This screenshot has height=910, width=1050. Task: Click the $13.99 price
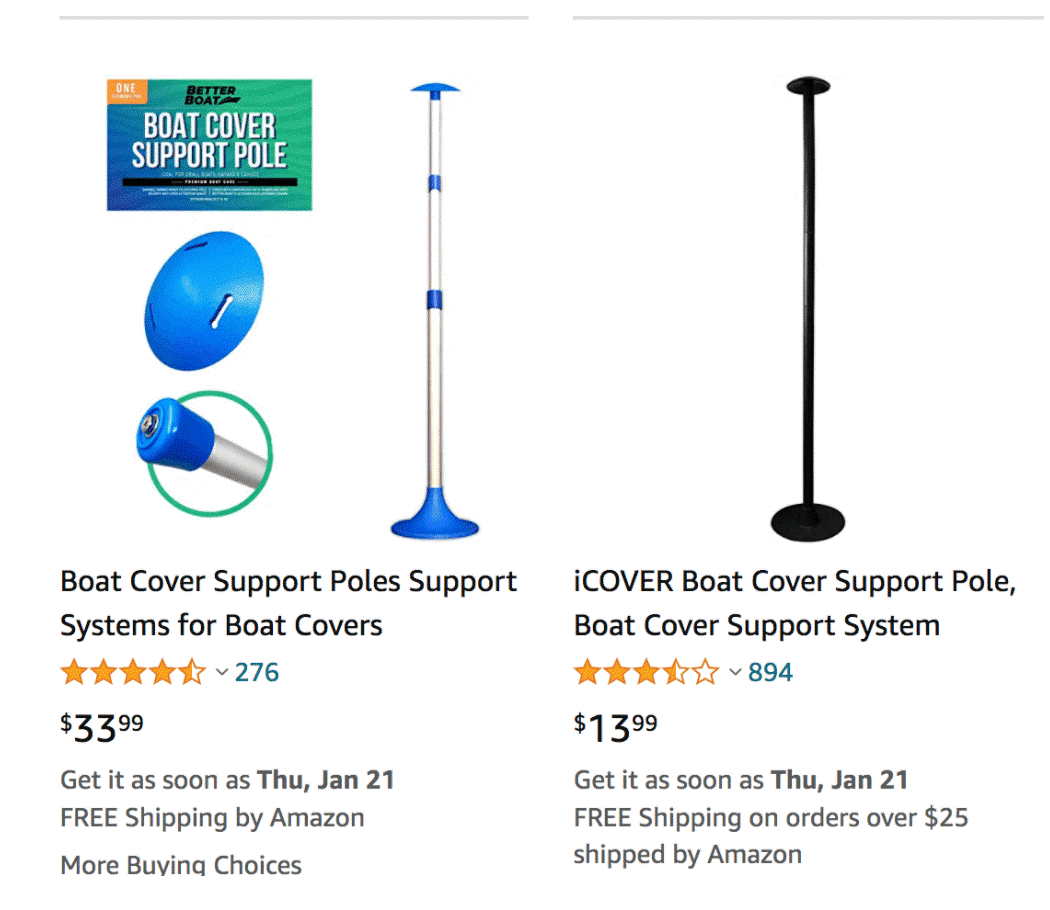tap(616, 727)
